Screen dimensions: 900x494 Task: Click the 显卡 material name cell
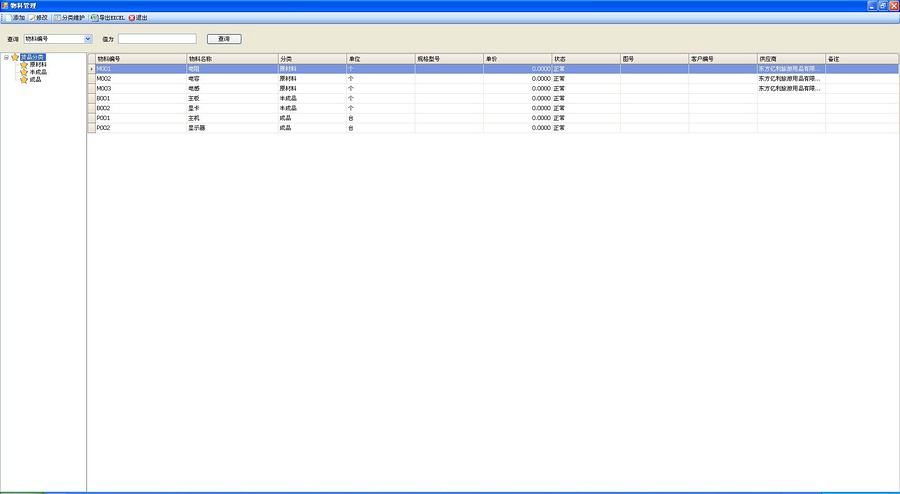tap(232, 108)
